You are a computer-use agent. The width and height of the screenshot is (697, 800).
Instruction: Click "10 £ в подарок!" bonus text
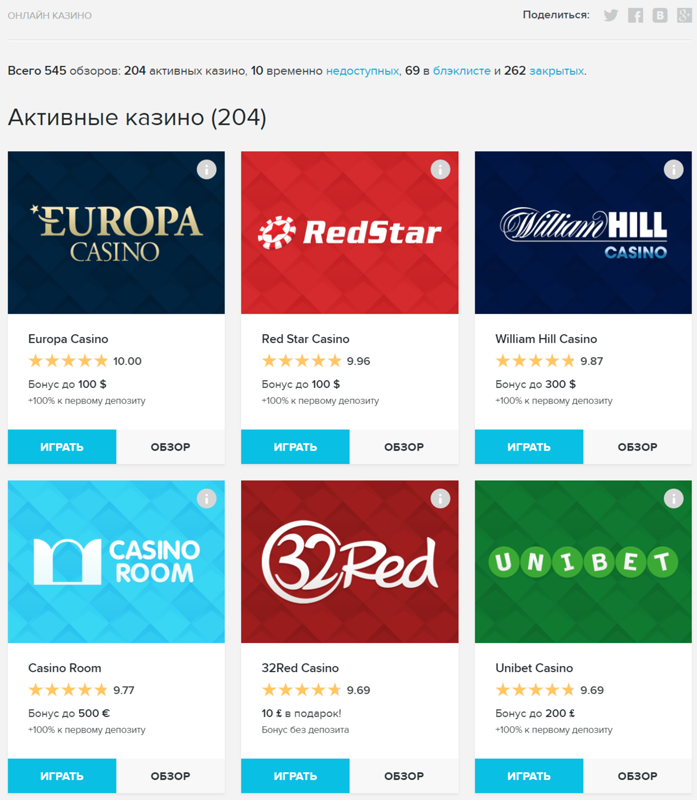click(x=302, y=713)
